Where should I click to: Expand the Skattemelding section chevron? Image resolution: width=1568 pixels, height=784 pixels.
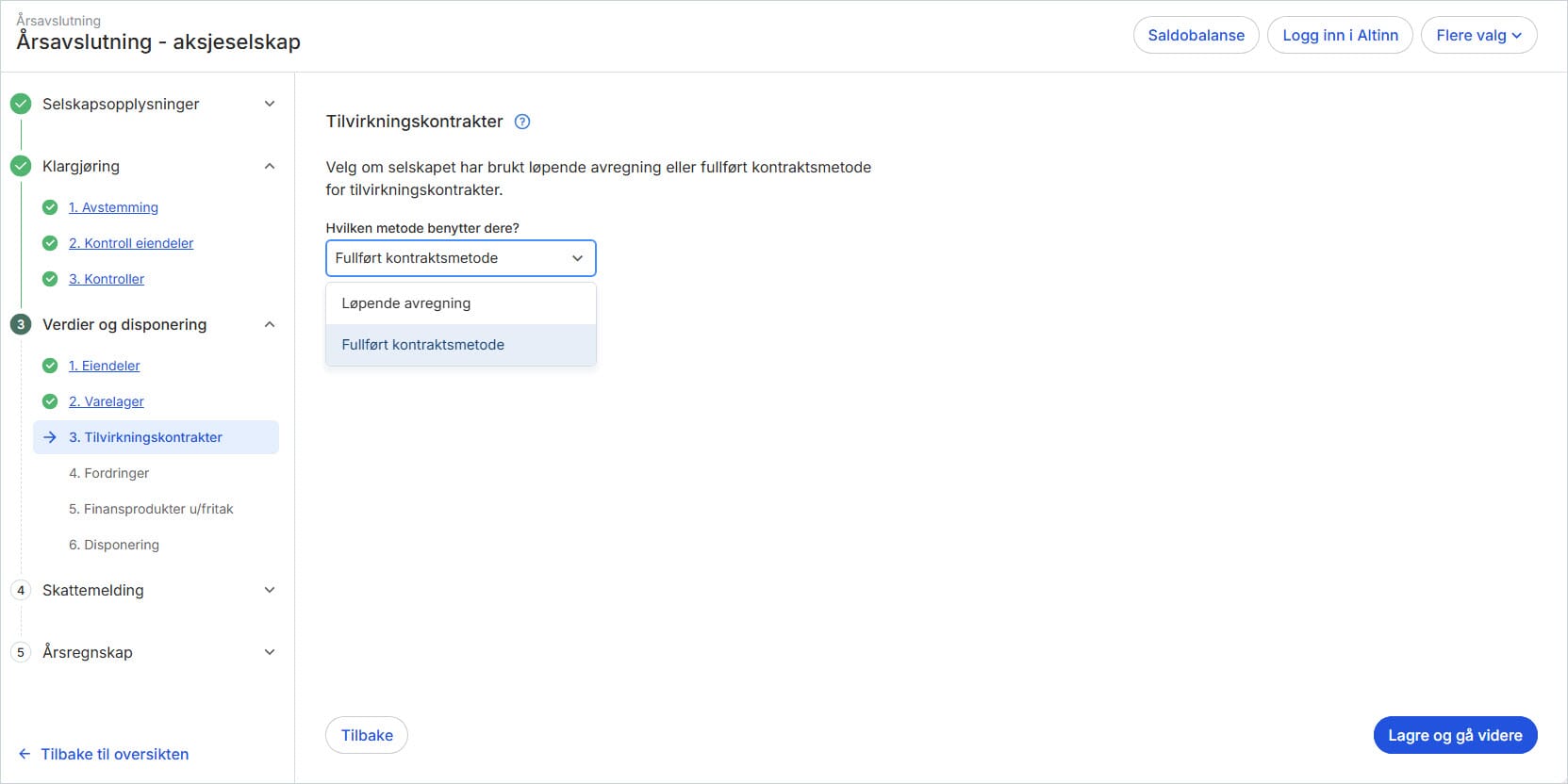pos(270,590)
